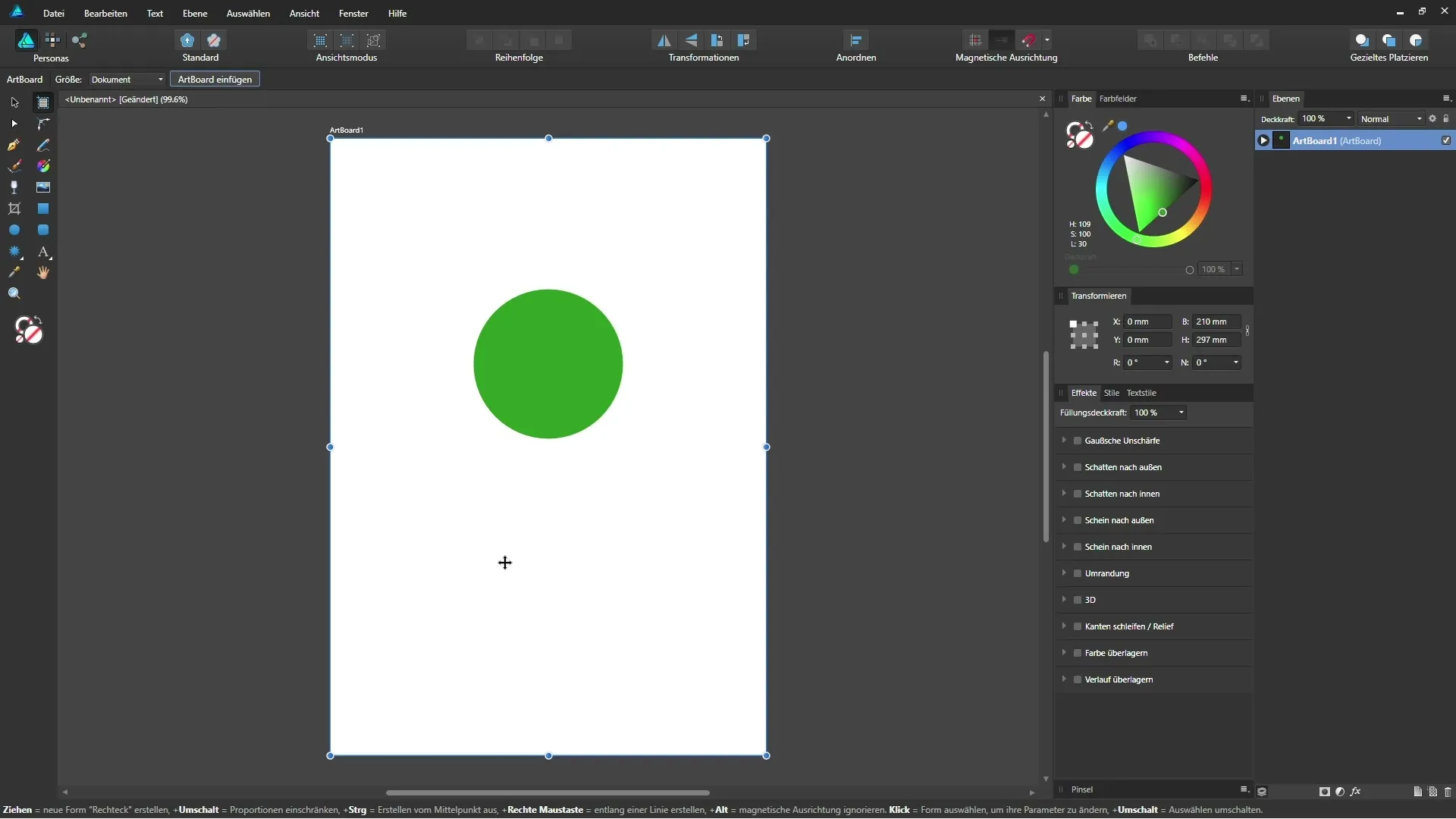The height and width of the screenshot is (819, 1456).
Task: Toggle the magnetic snapping magnet button
Action: pos(1028,40)
